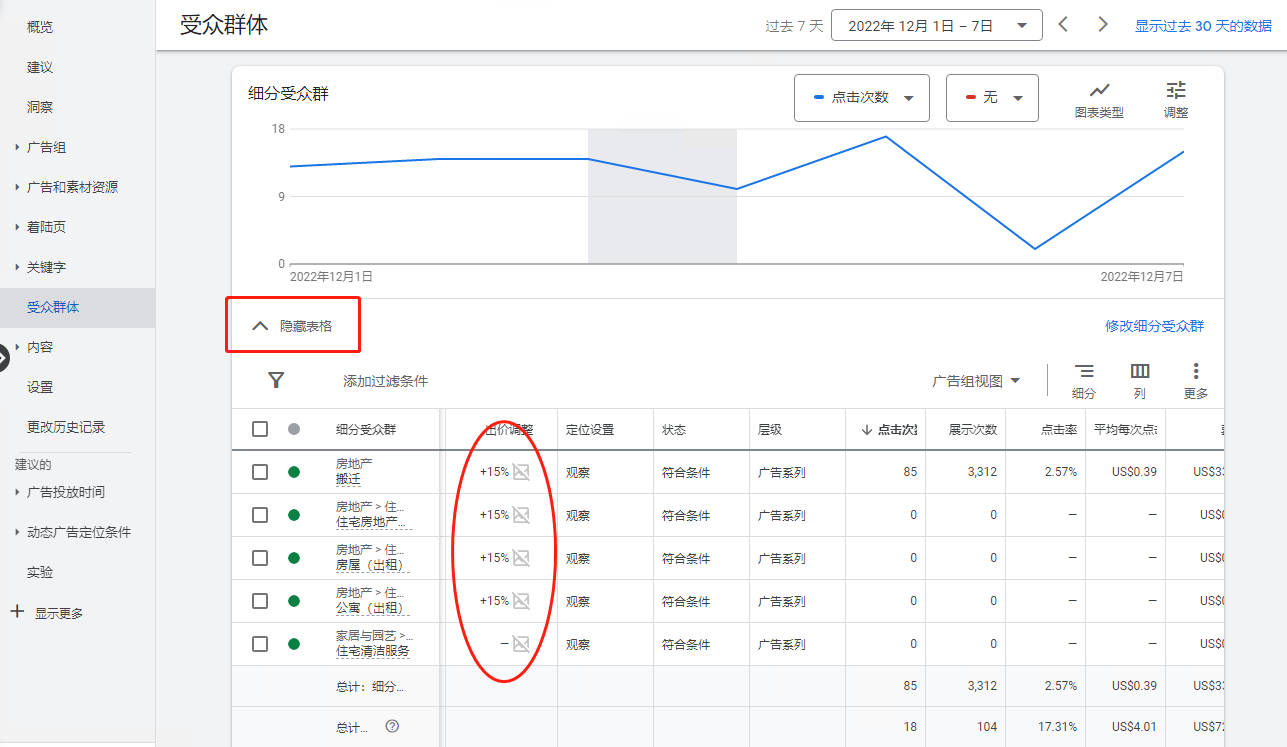1287x747 pixels.
Task: Click bid adjustment icon in 住宅清洁服务 row
Action: [x=521, y=644]
